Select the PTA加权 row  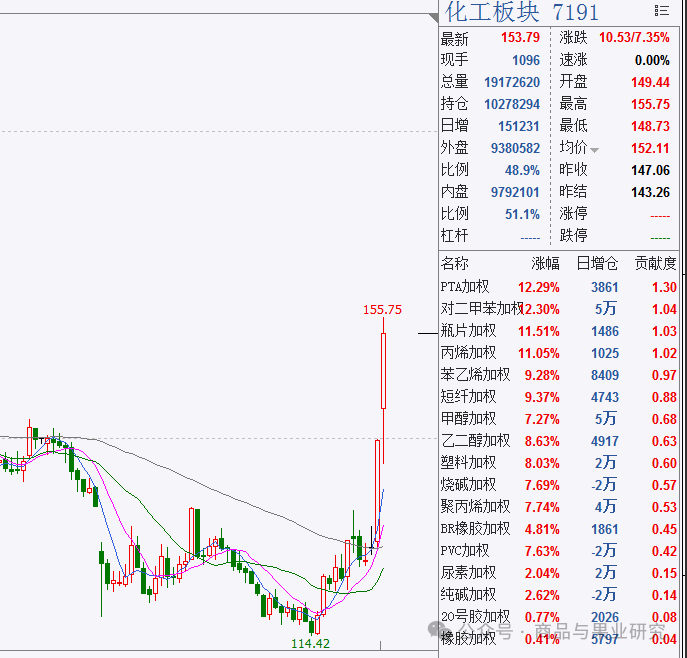click(559, 287)
